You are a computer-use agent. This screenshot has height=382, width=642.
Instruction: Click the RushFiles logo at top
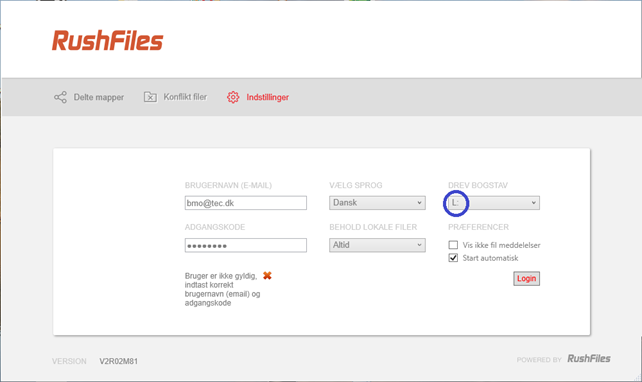coord(107,41)
